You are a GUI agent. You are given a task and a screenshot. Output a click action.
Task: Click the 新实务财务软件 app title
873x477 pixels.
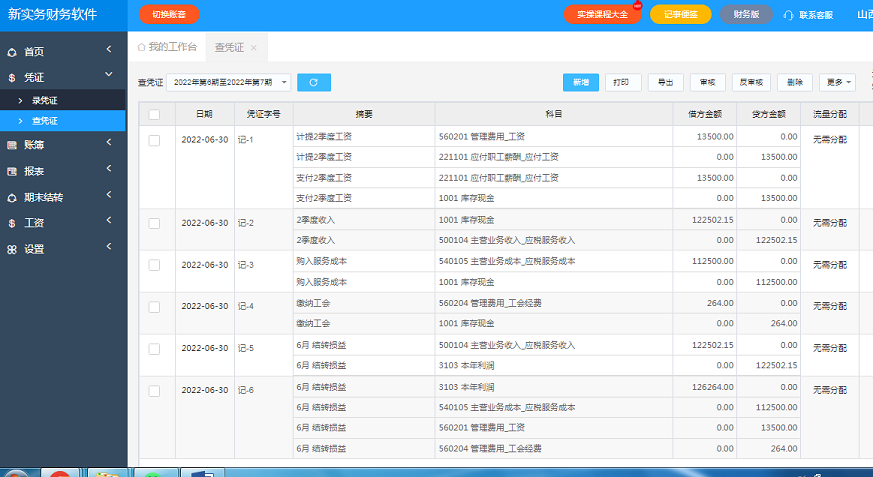tap(52, 14)
